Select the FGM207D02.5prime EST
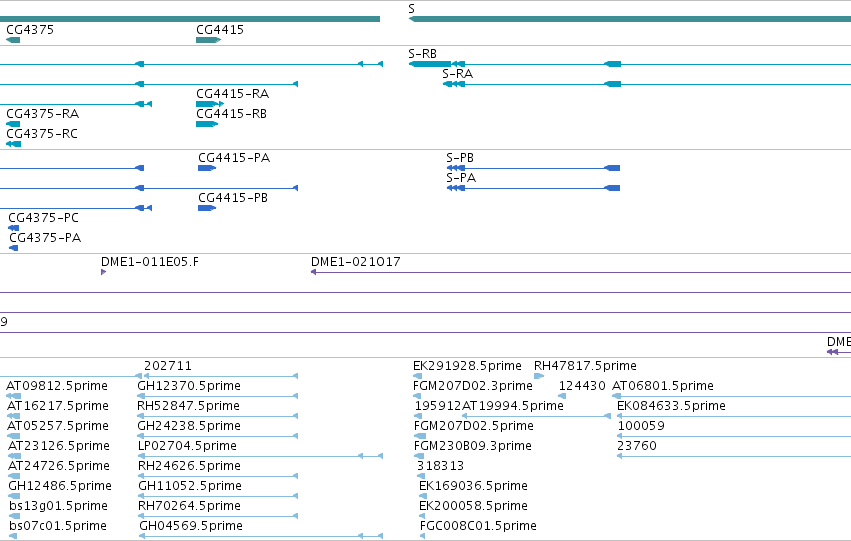This screenshot has height=541, width=851. [473, 426]
